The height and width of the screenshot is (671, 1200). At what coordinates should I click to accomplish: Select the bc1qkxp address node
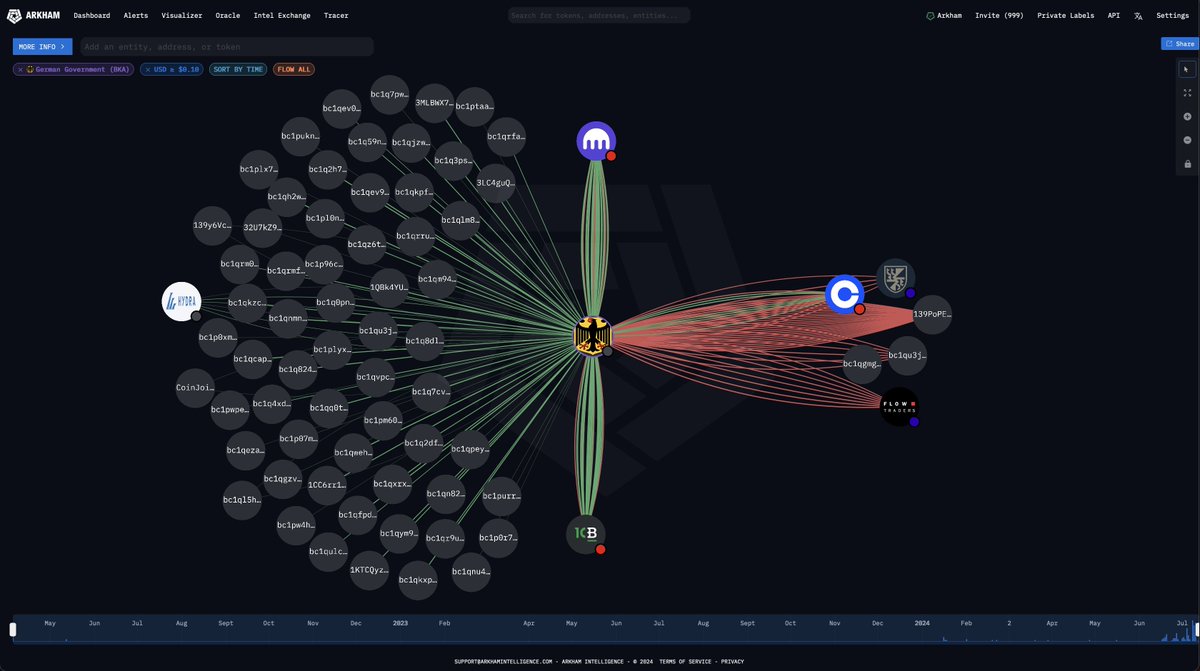417,580
